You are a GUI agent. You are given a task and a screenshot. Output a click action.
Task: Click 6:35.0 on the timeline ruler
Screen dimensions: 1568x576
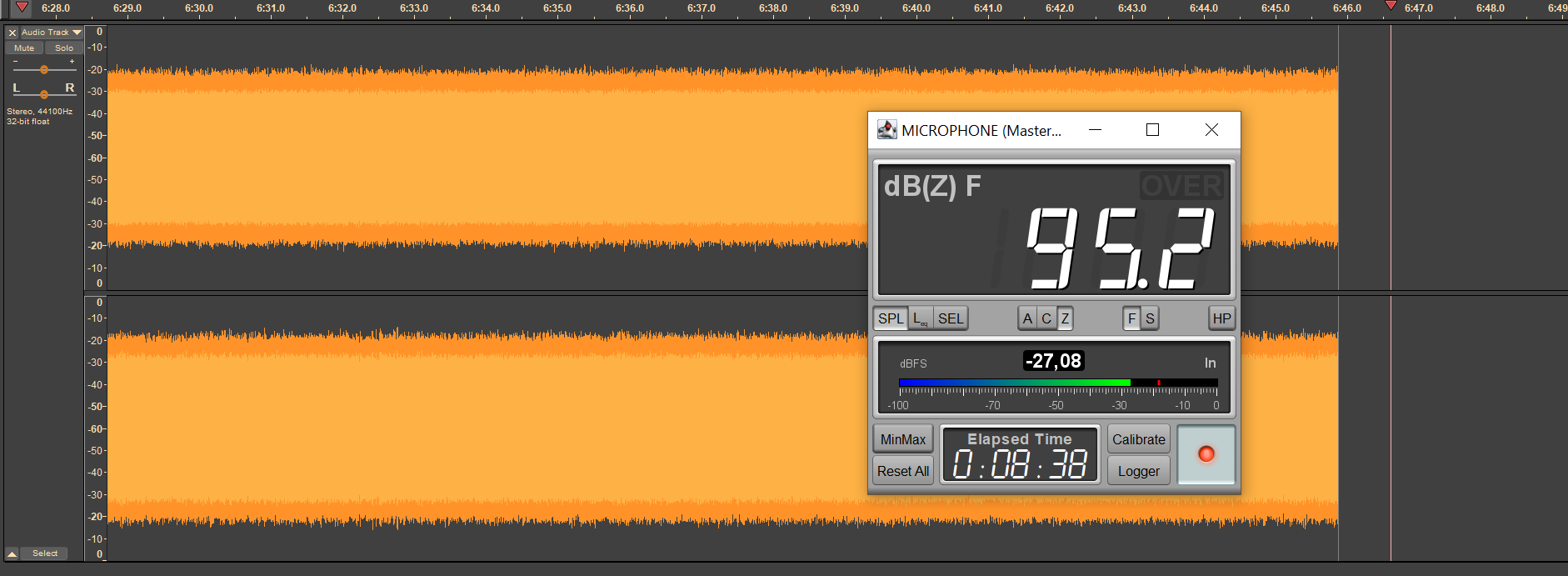[x=557, y=8]
